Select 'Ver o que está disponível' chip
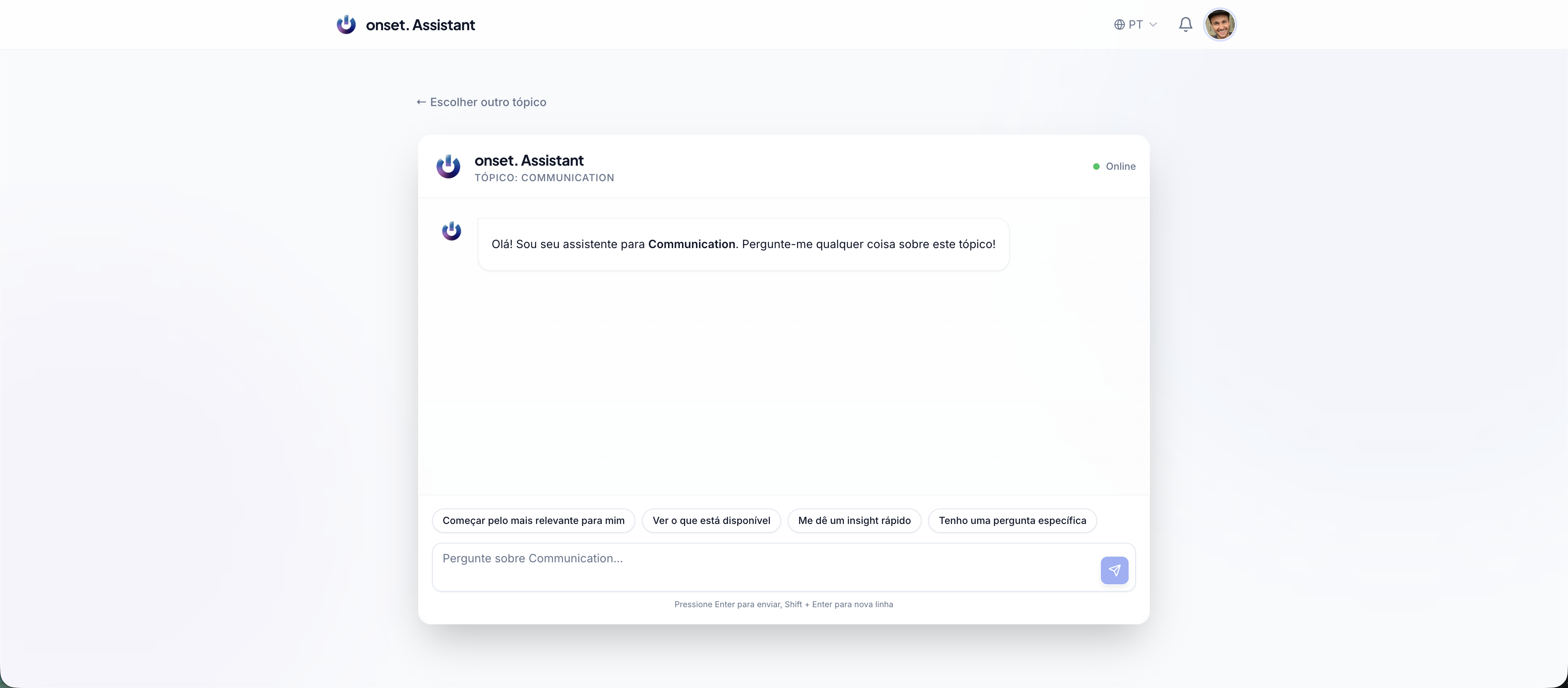This screenshot has width=1568, height=688. pos(711,521)
